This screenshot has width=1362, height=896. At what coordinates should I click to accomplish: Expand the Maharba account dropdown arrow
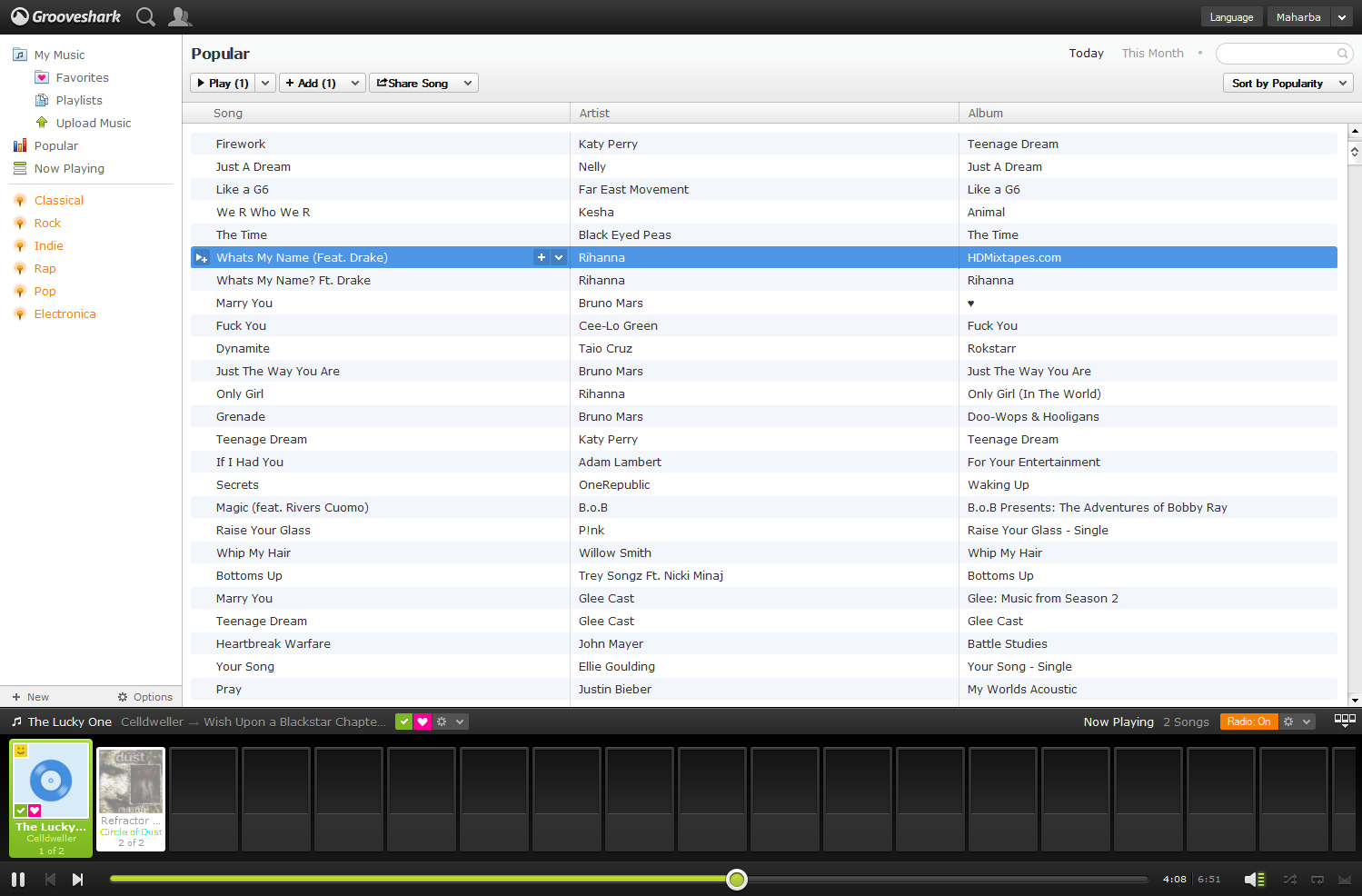[x=1342, y=16]
